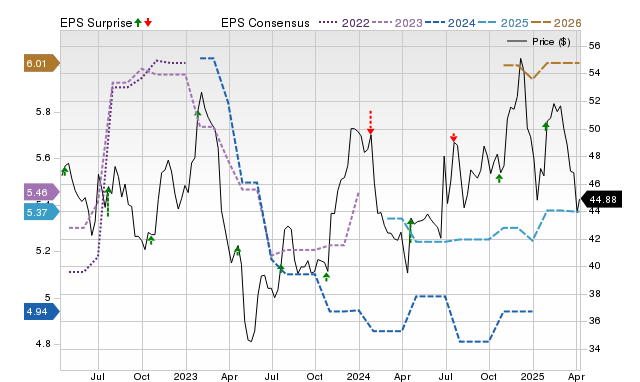Select the red EPS miss arrow near 2024
This screenshot has height=382, width=640.
click(x=370, y=122)
